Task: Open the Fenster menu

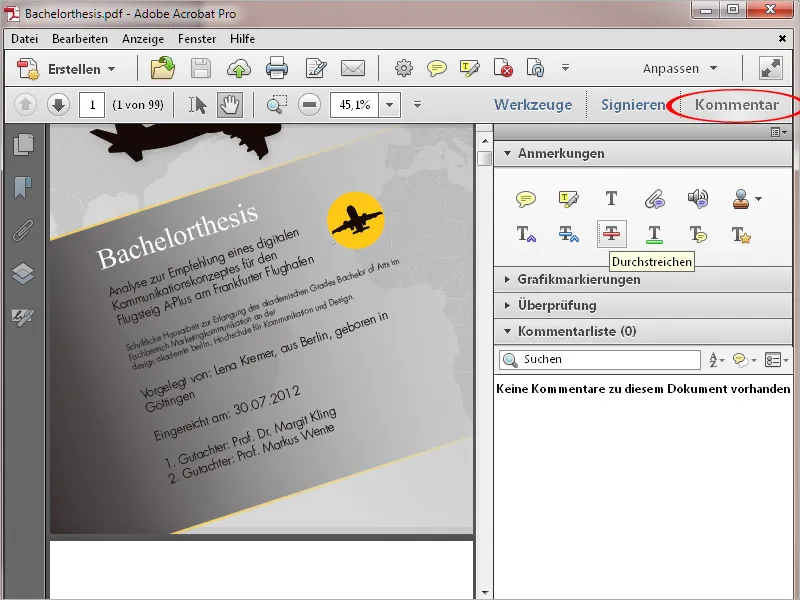Action: (197, 39)
